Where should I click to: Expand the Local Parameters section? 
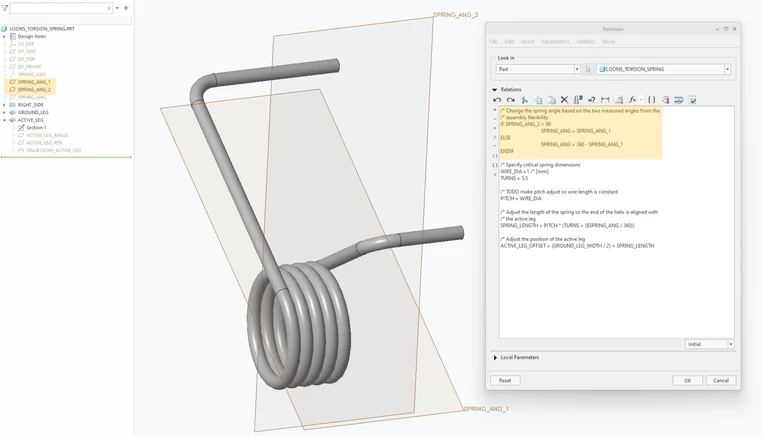495,357
